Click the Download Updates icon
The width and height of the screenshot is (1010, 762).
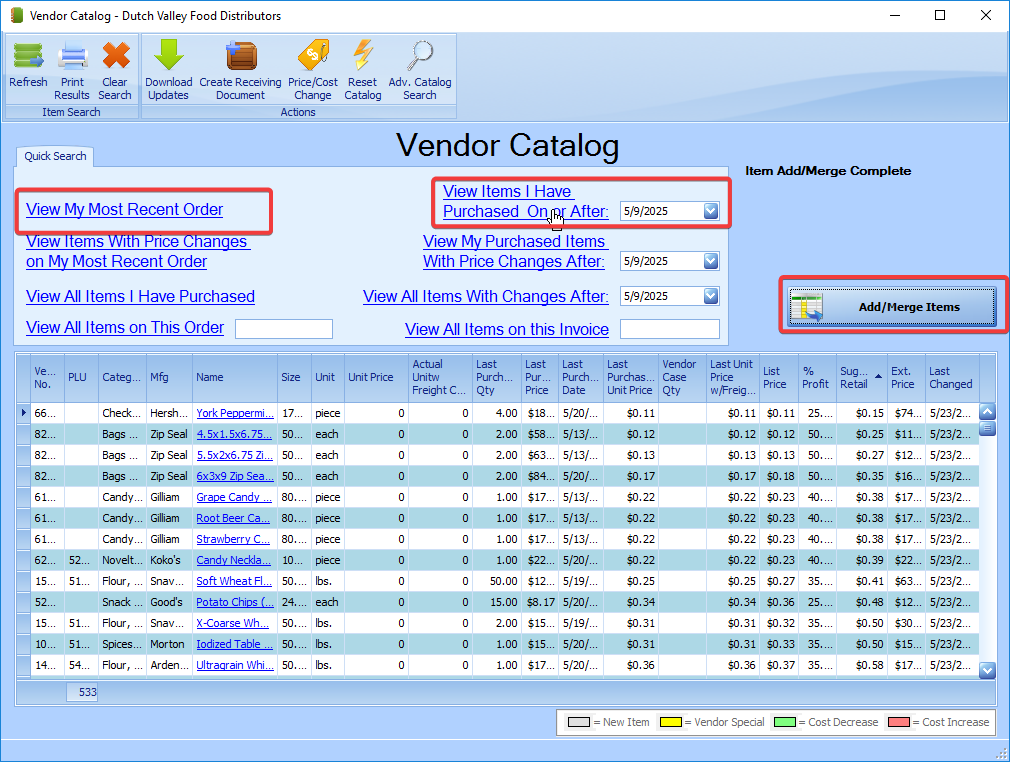pos(168,67)
